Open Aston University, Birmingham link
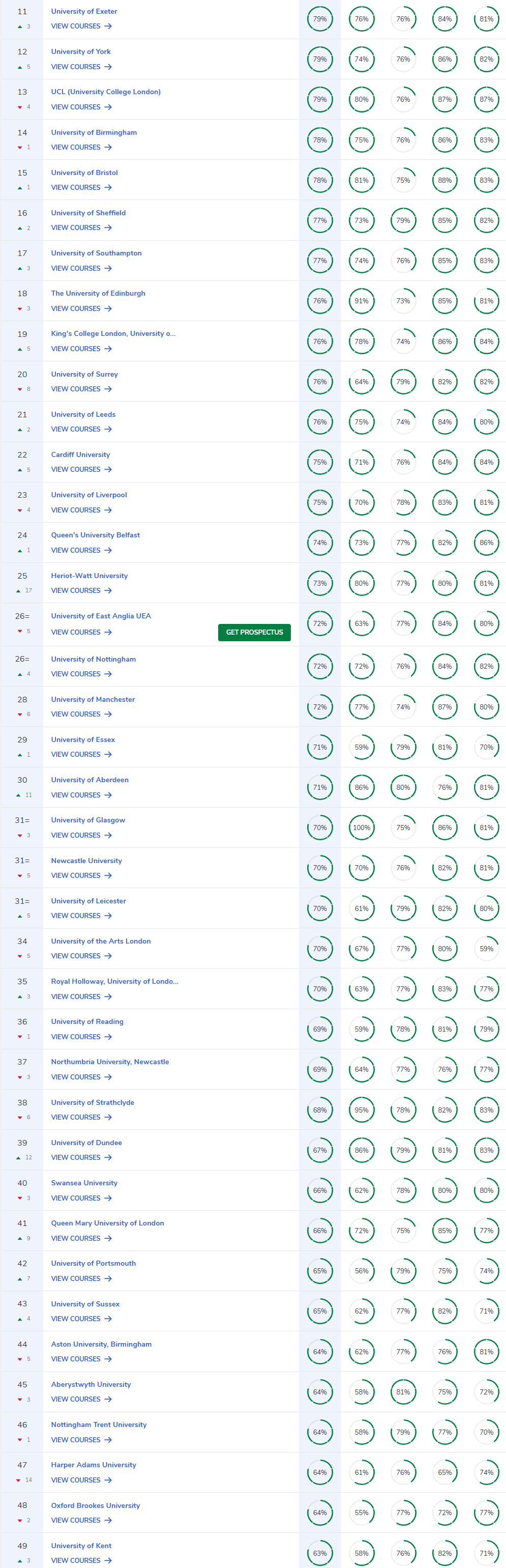 click(x=102, y=1344)
